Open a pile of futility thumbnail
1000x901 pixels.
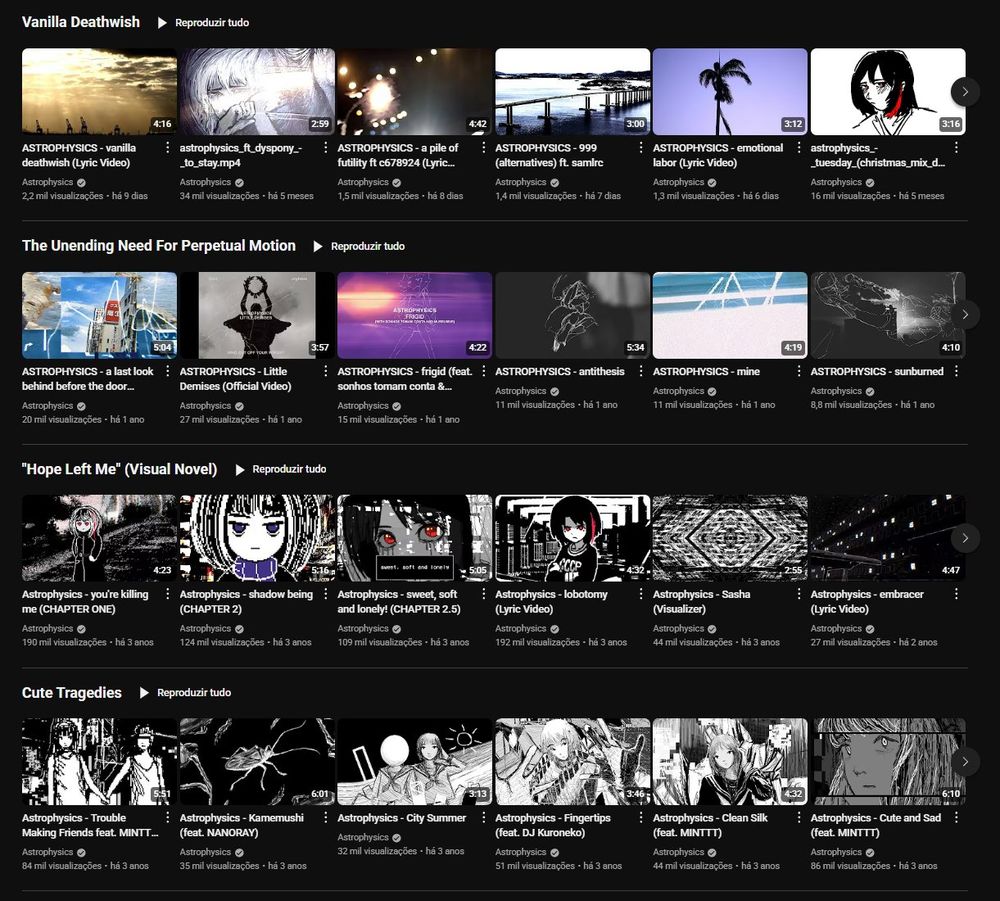tap(415, 92)
